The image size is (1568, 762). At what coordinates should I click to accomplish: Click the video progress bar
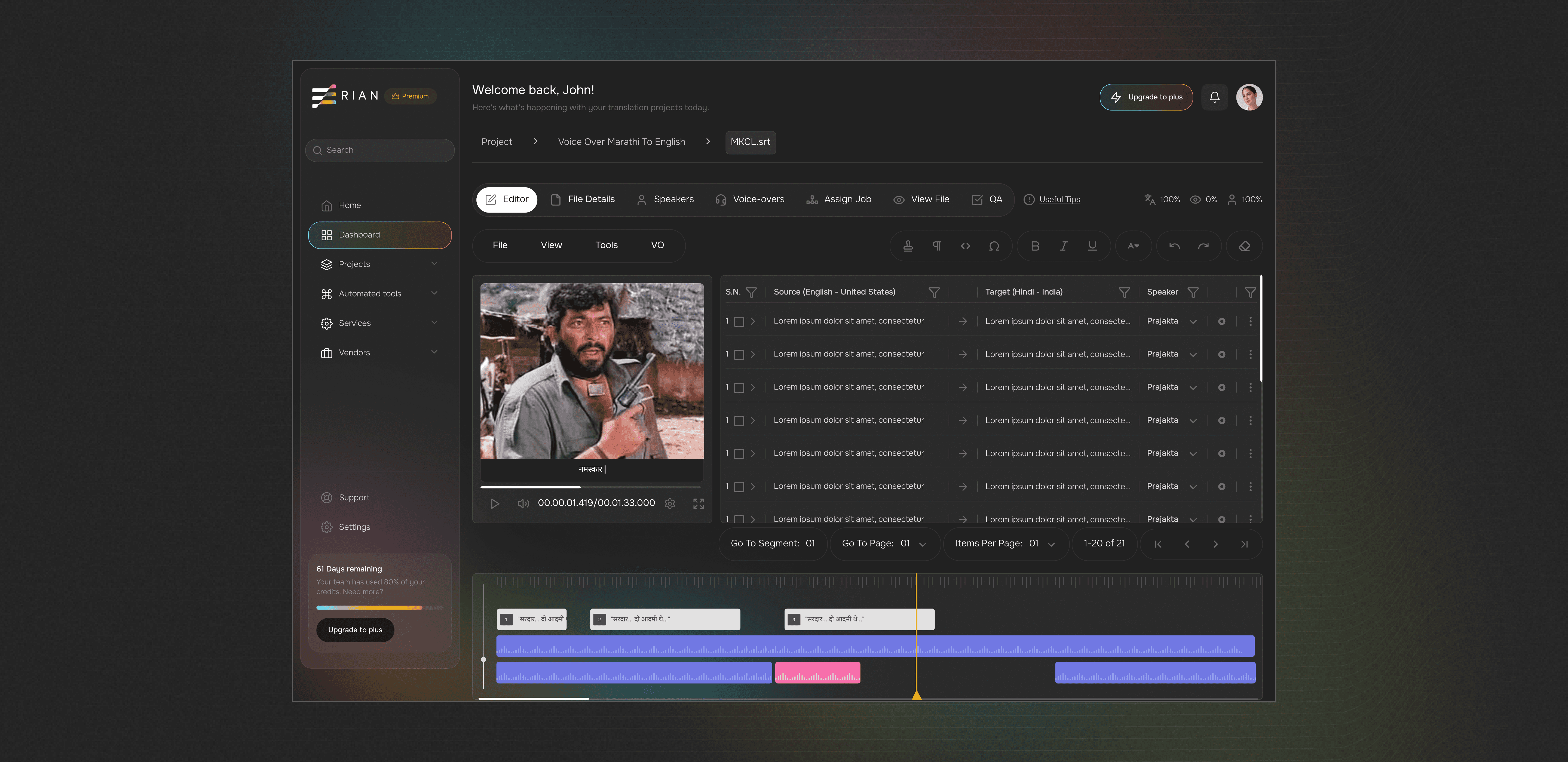590,487
